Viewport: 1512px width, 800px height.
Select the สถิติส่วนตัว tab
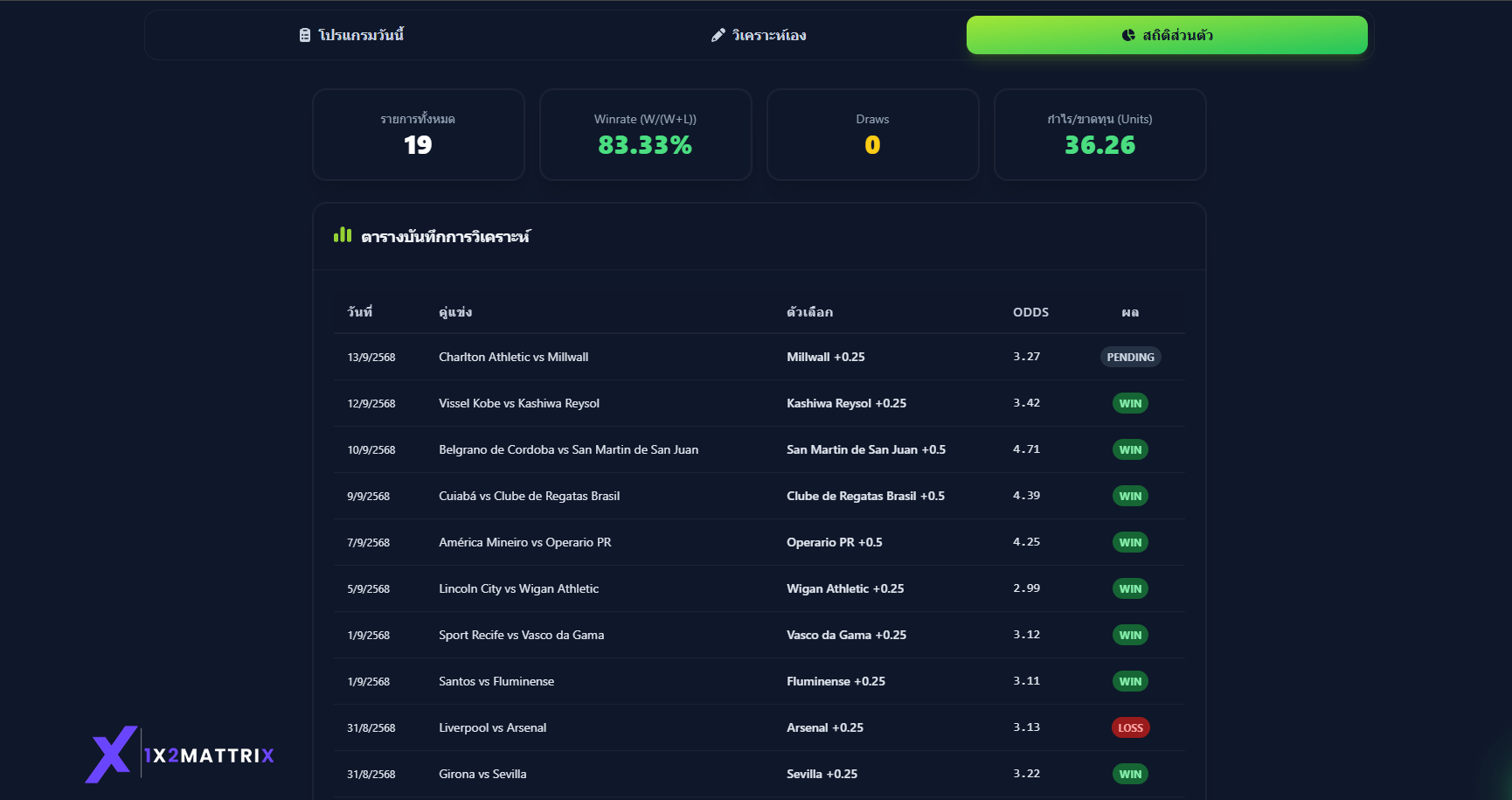[x=1167, y=35]
